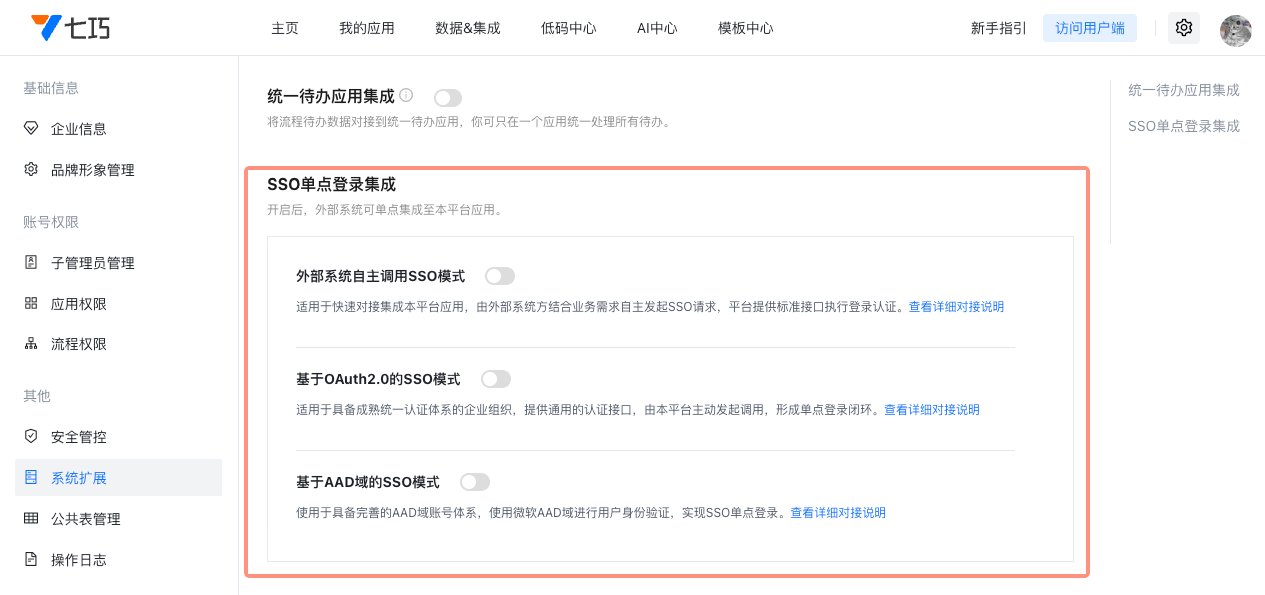Click the info icon beside 统一待办应用集成

406,96
